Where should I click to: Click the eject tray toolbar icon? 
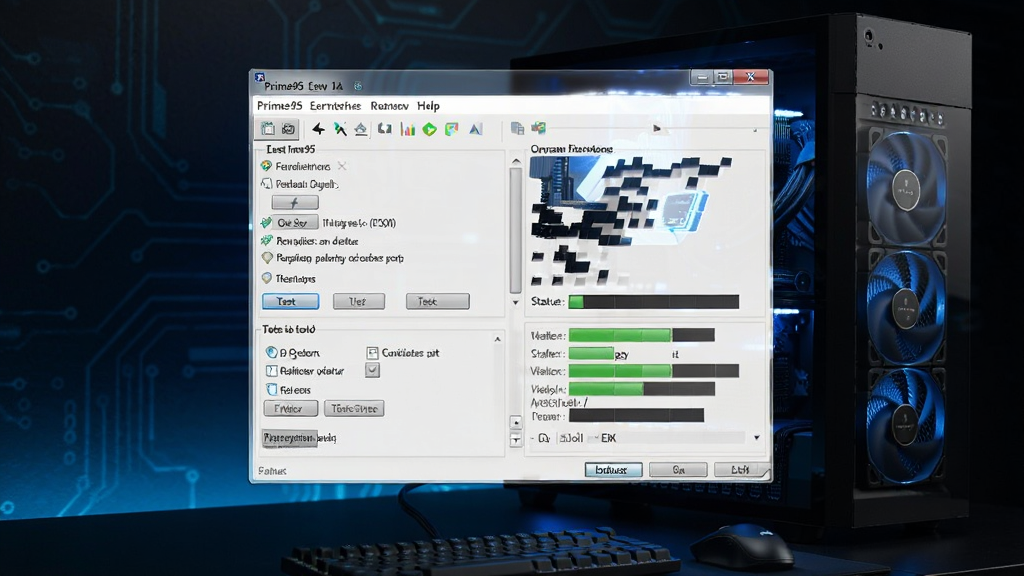tap(361, 129)
